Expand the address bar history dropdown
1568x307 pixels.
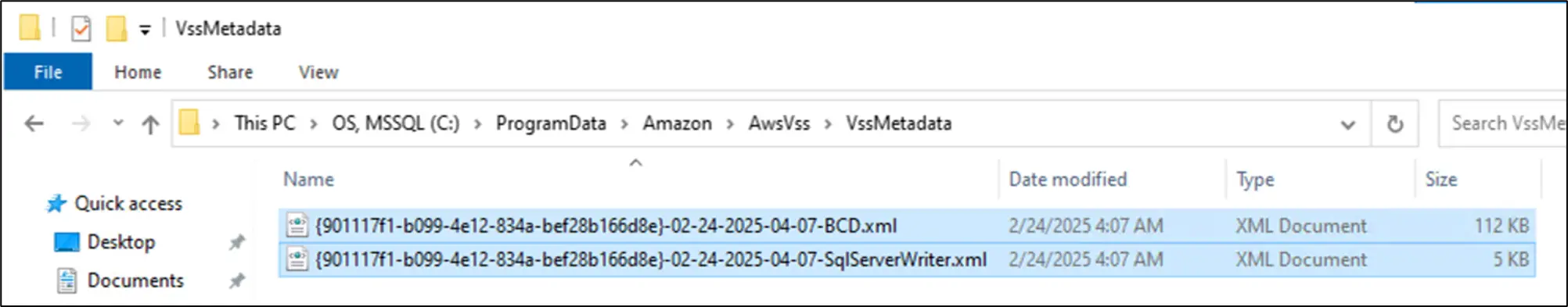[x=1347, y=124]
